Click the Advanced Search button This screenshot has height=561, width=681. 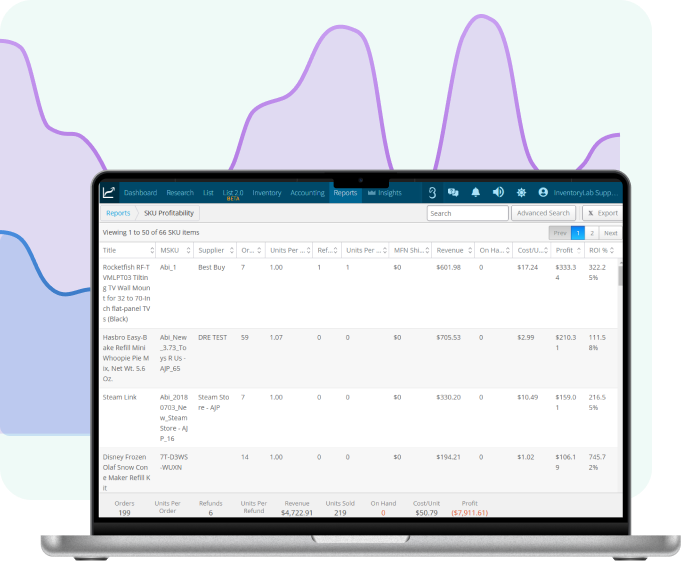[543, 213]
